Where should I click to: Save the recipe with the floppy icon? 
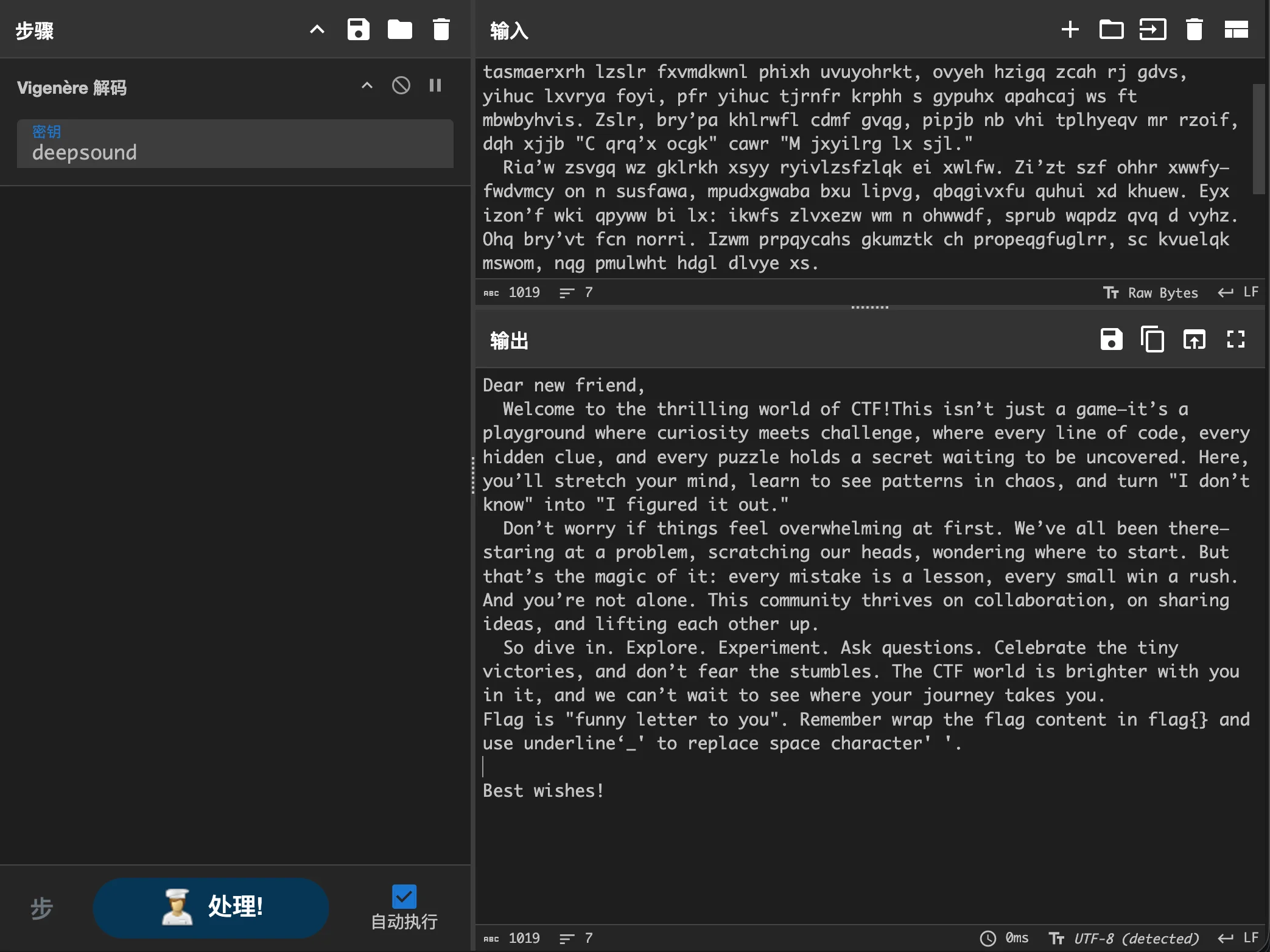(358, 29)
